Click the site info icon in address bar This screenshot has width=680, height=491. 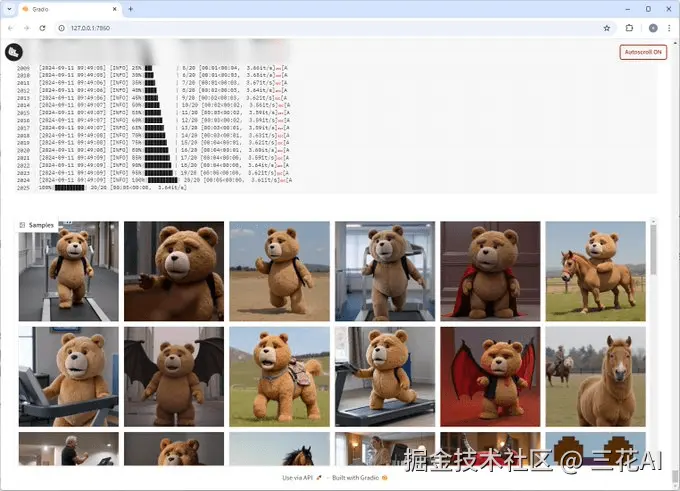click(x=62, y=28)
